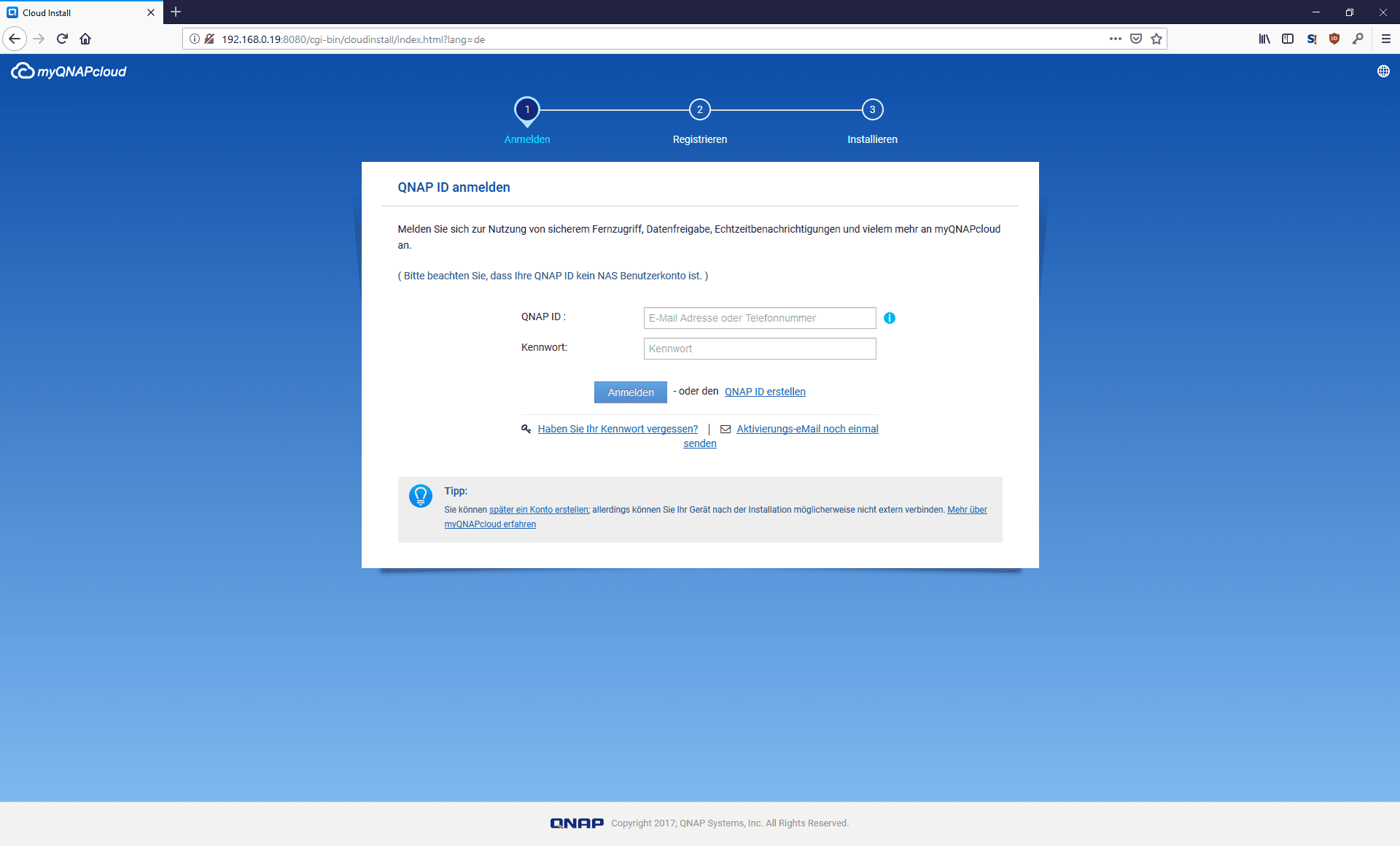Open the QNAP ID erstellen link
The height and width of the screenshot is (846, 1400).
pyautogui.click(x=764, y=392)
